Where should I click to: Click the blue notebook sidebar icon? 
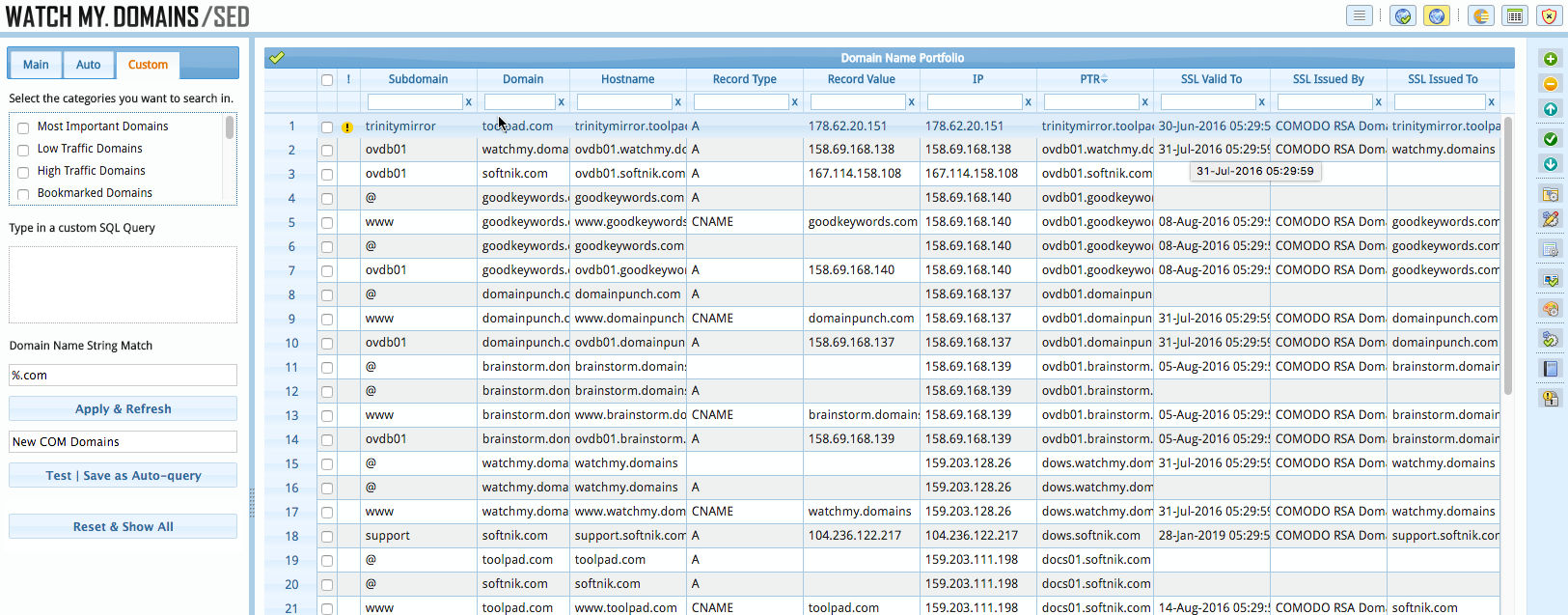coord(1551,369)
